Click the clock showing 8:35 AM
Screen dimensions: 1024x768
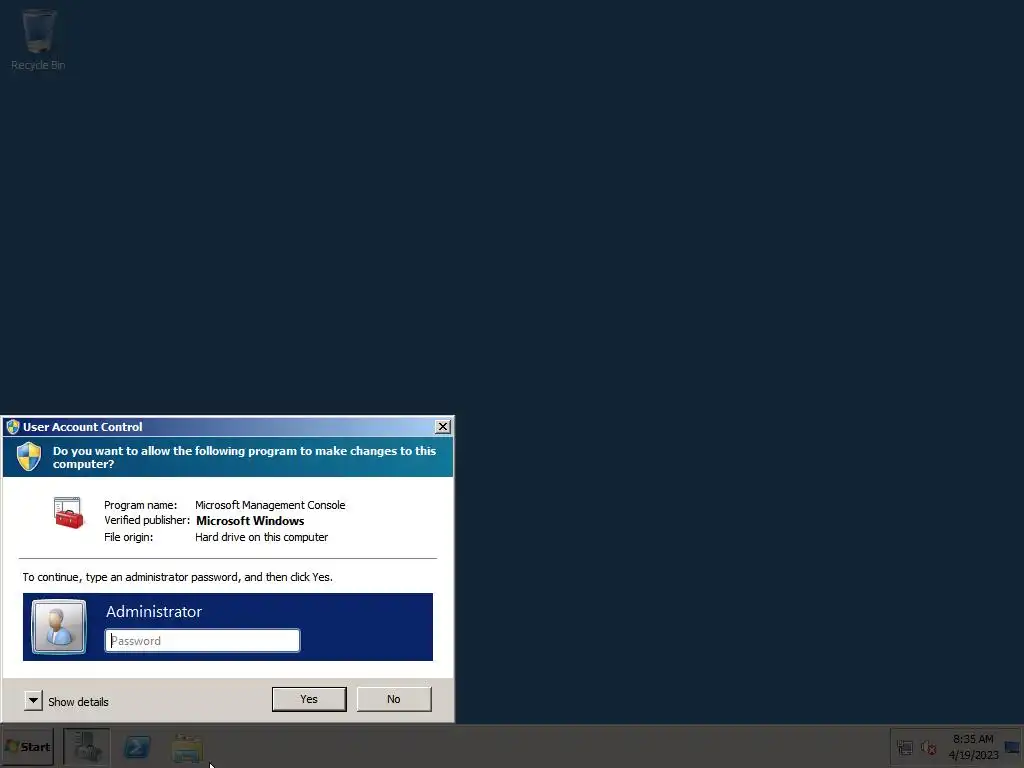(973, 746)
